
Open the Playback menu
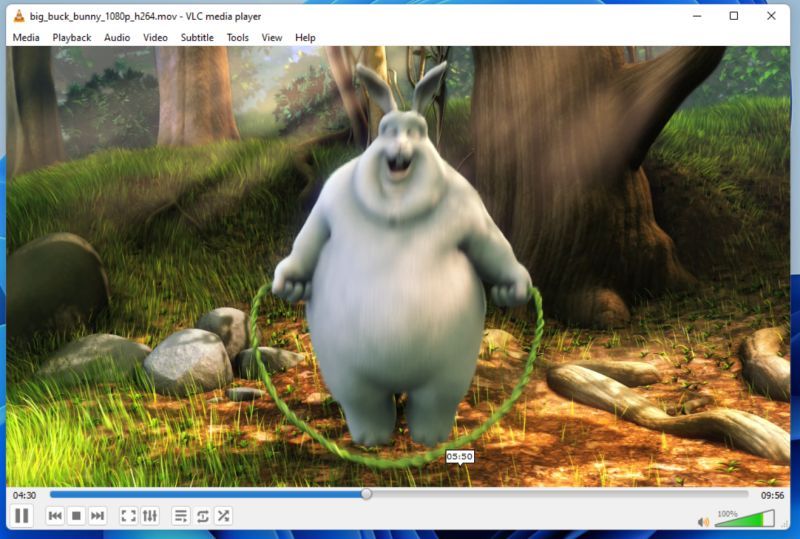pyautogui.click(x=71, y=37)
